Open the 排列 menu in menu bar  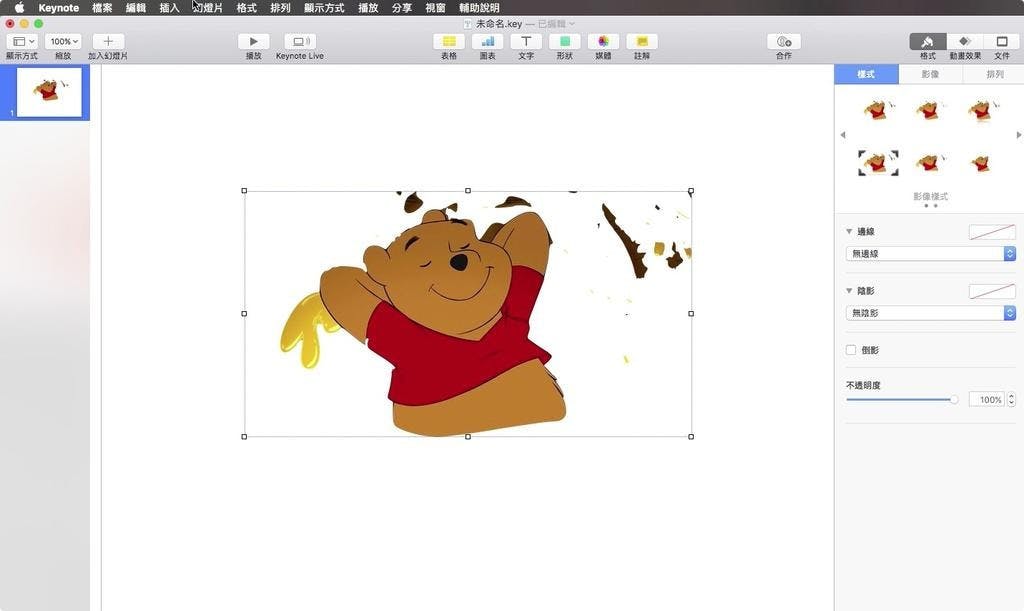[x=280, y=8]
